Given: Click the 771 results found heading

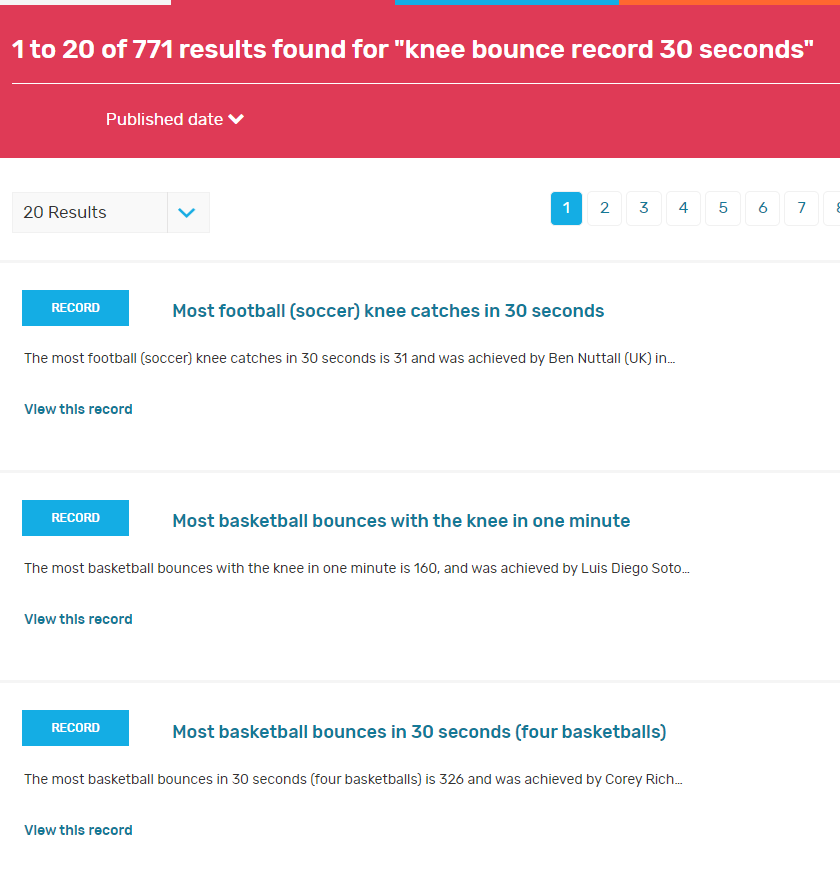Looking at the screenshot, I should click(412, 49).
